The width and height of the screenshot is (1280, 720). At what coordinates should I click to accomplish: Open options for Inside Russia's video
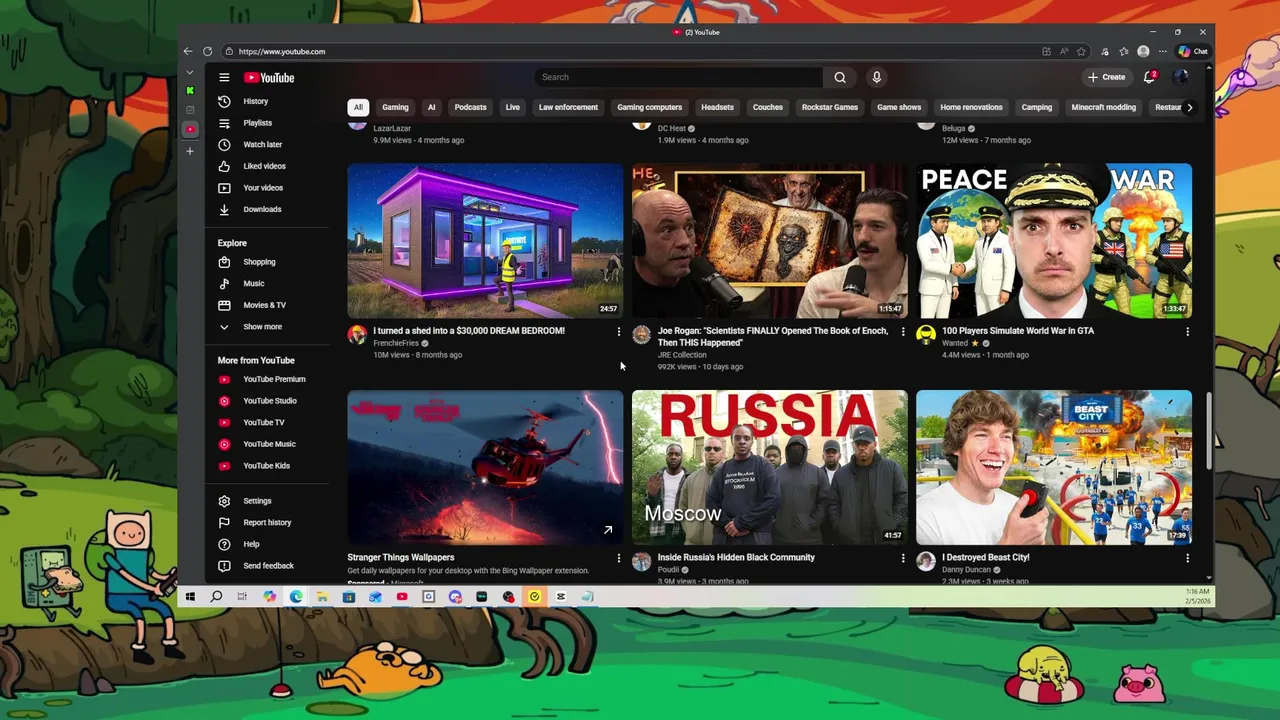point(903,558)
